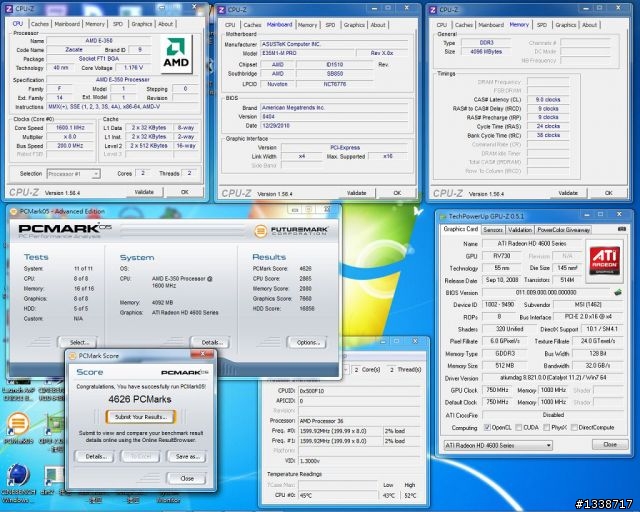Toggle the OpenCL checkbox in GPU-Z
640x512 pixels.
487,427
